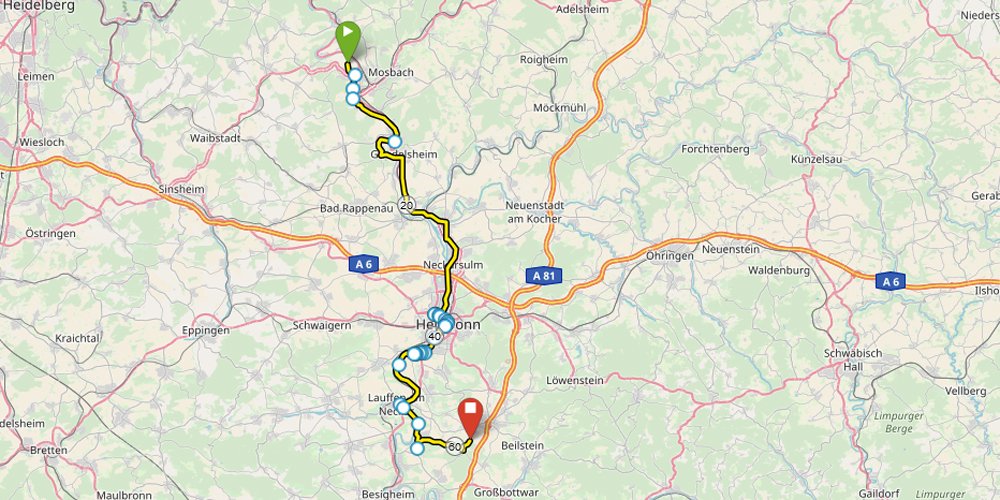
Task: Select the 40 km distance marker
Action: pos(434,336)
